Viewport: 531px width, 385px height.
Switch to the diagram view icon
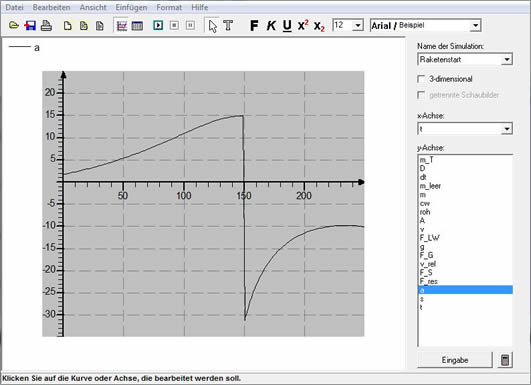[x=122, y=26]
